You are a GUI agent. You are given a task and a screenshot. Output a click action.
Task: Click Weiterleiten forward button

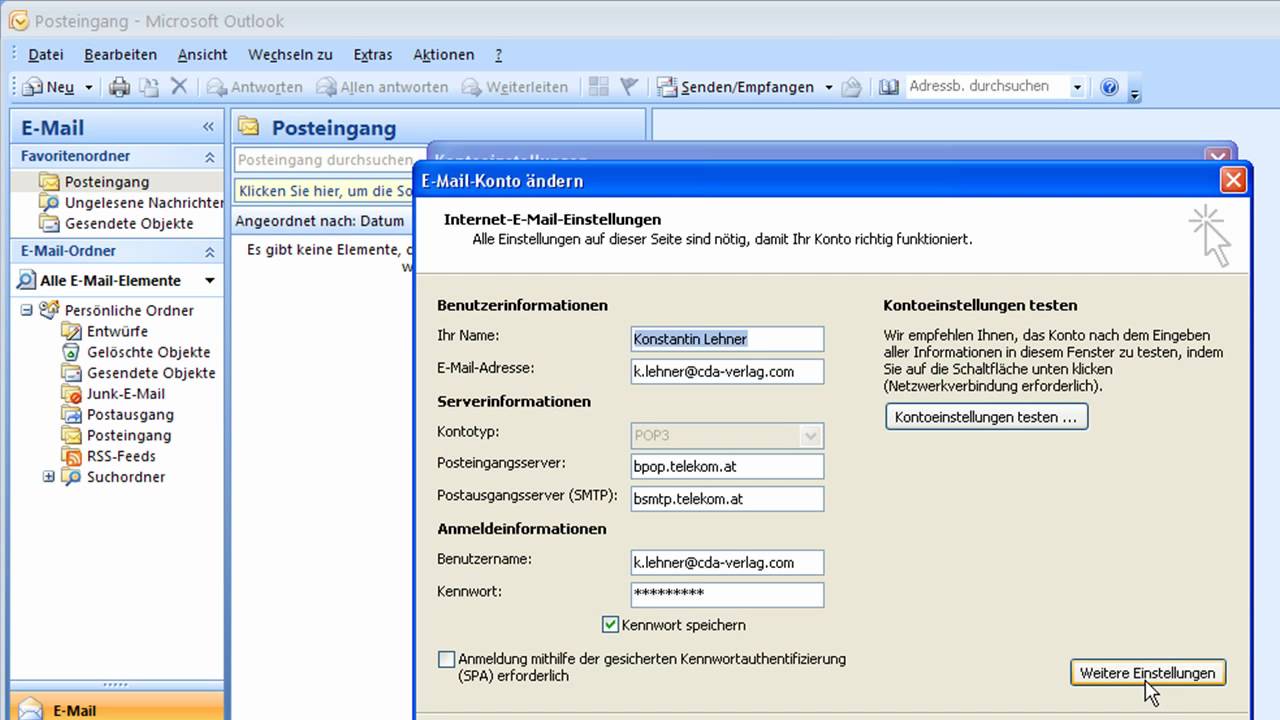(x=515, y=87)
